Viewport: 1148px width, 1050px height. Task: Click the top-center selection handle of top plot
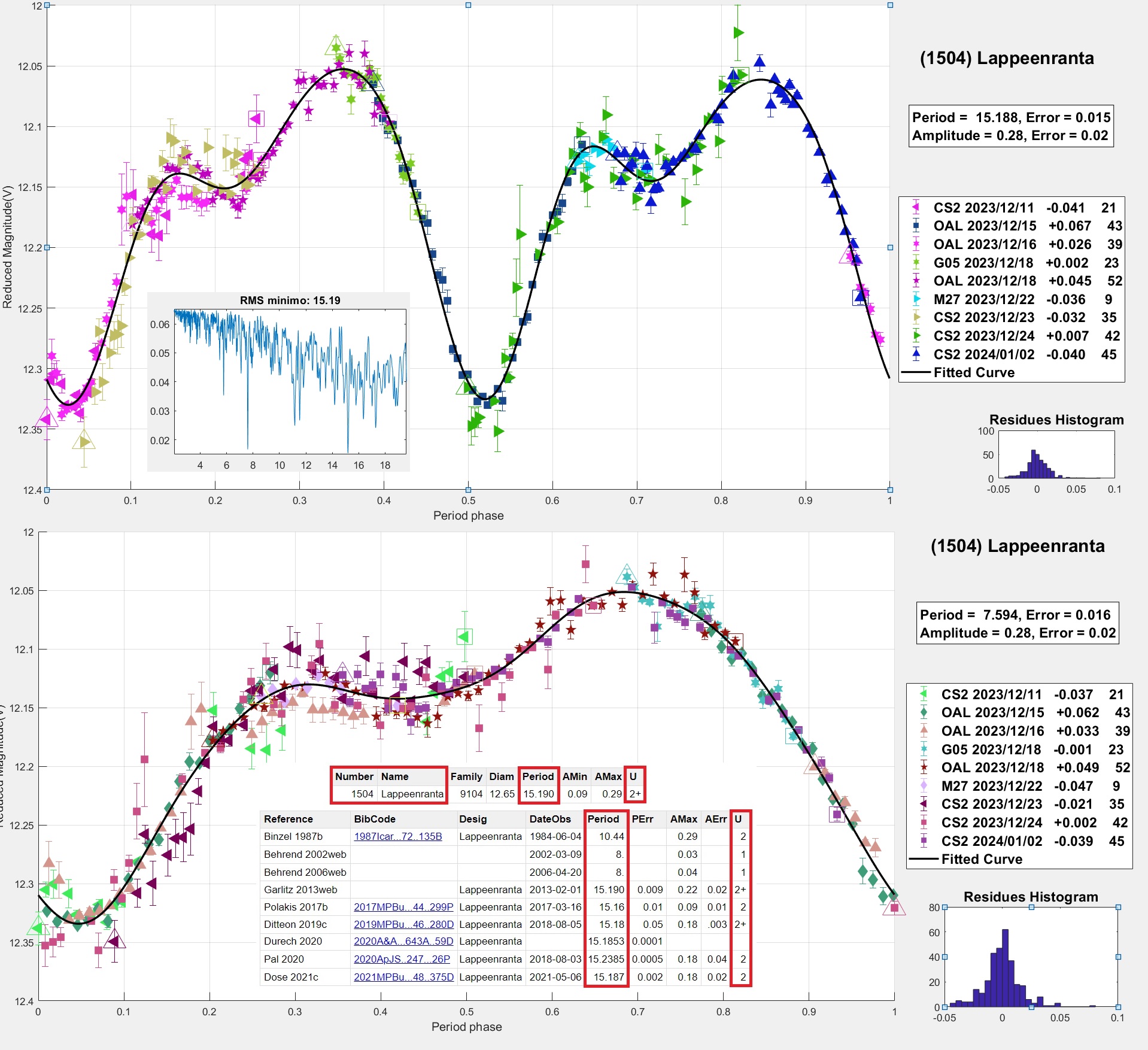click(468, 5)
